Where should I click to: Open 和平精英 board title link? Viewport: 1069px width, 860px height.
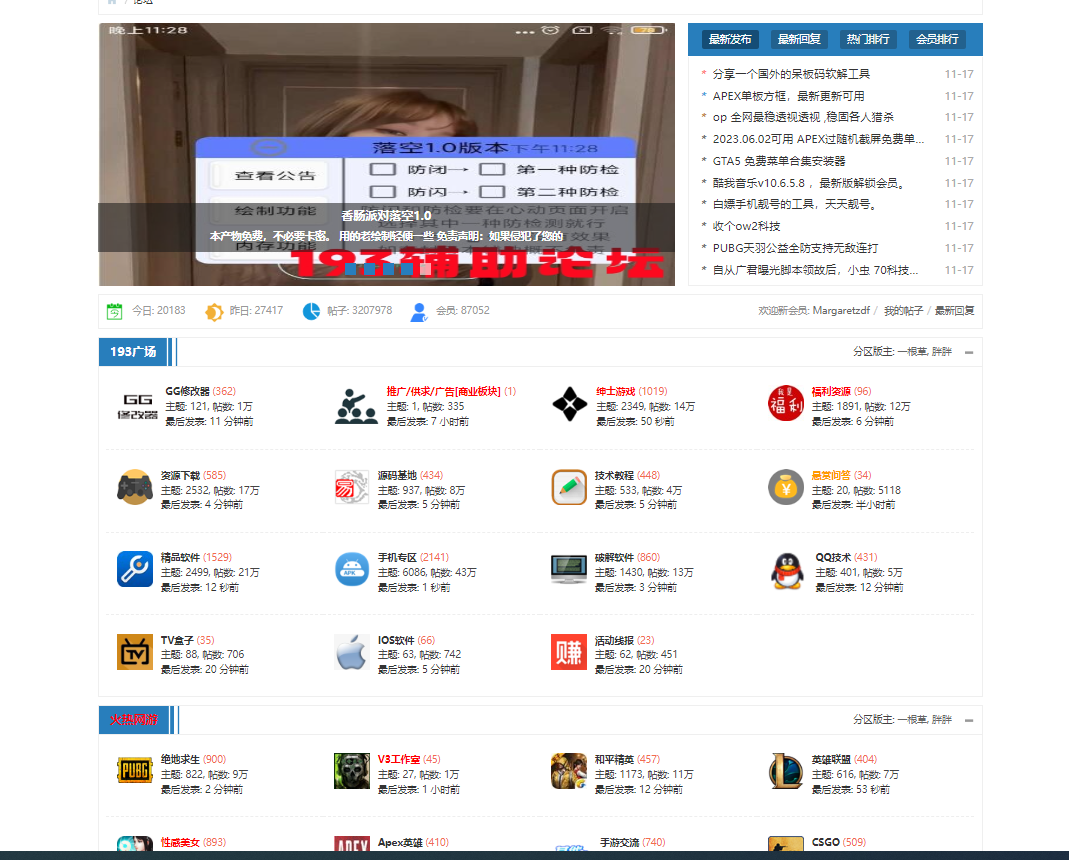click(x=614, y=759)
